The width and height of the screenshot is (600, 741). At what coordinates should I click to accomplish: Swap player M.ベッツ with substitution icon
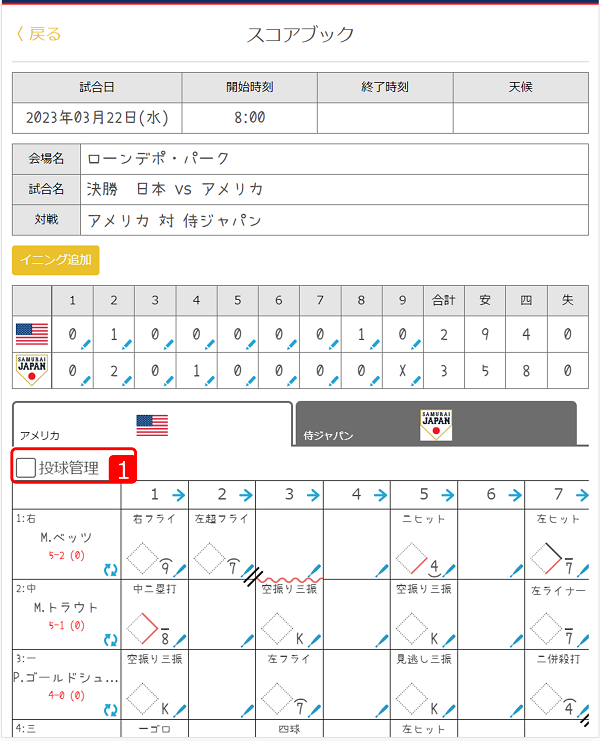(x=111, y=570)
